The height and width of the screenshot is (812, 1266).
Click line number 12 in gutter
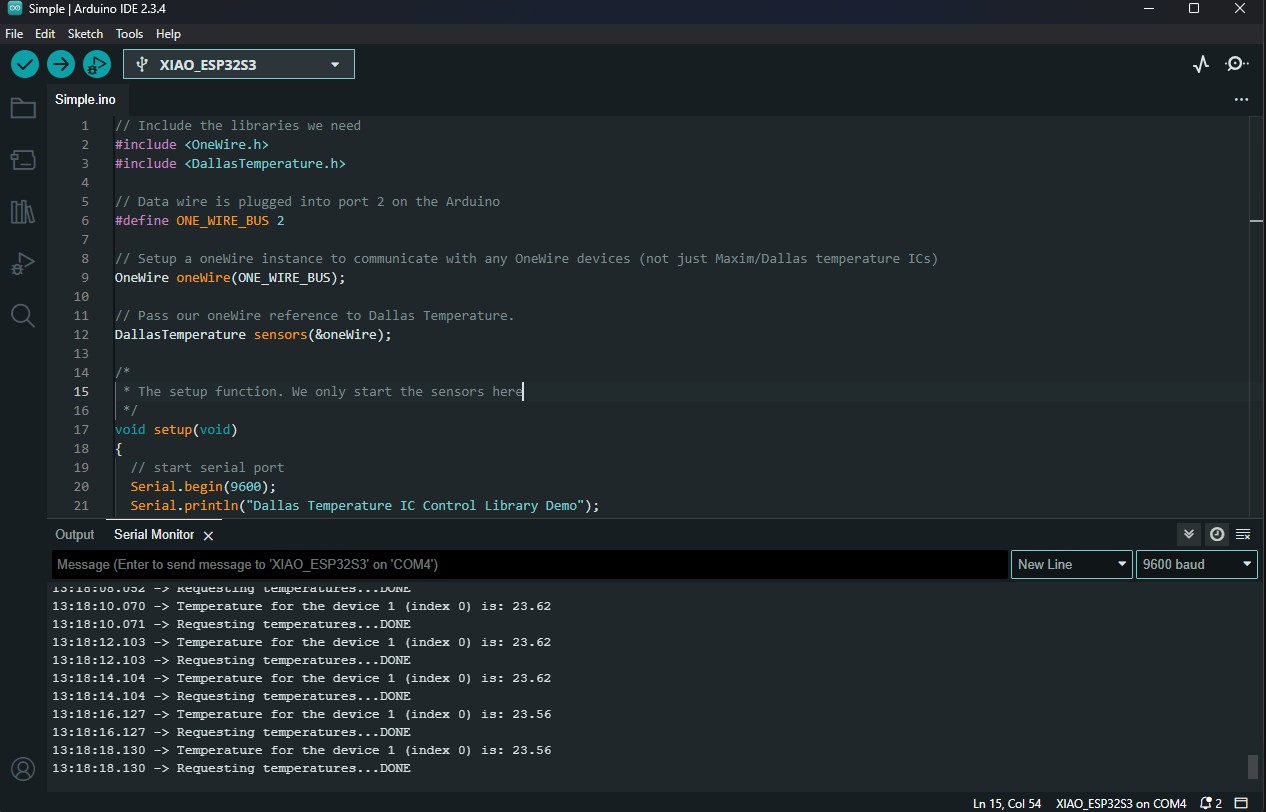tap(81, 334)
